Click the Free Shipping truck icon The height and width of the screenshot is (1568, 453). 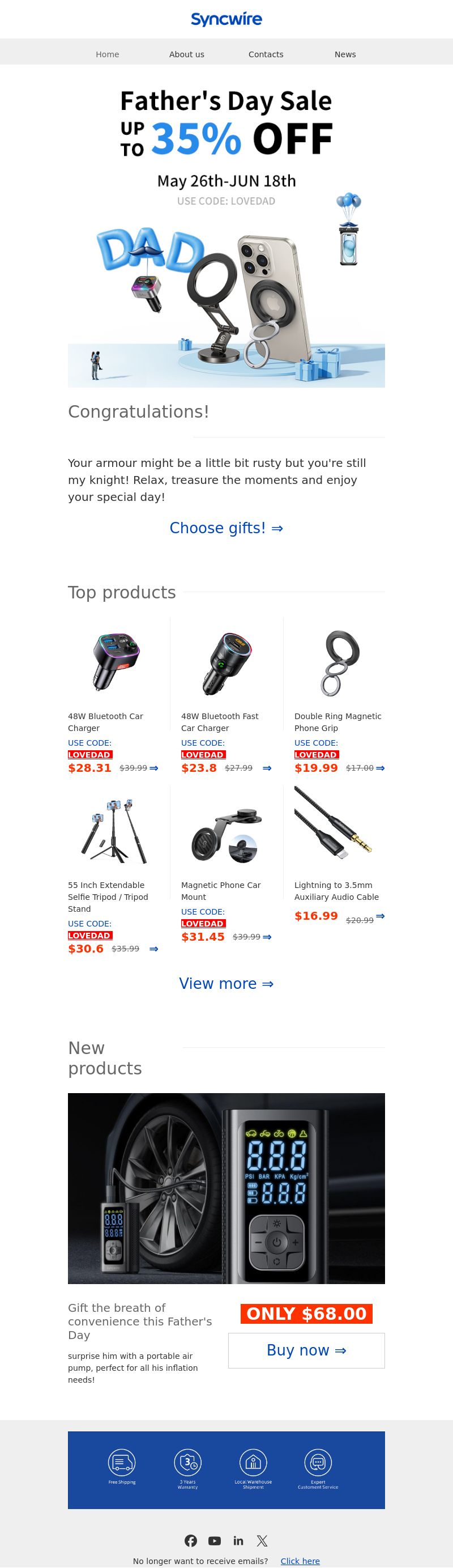coord(122,1461)
